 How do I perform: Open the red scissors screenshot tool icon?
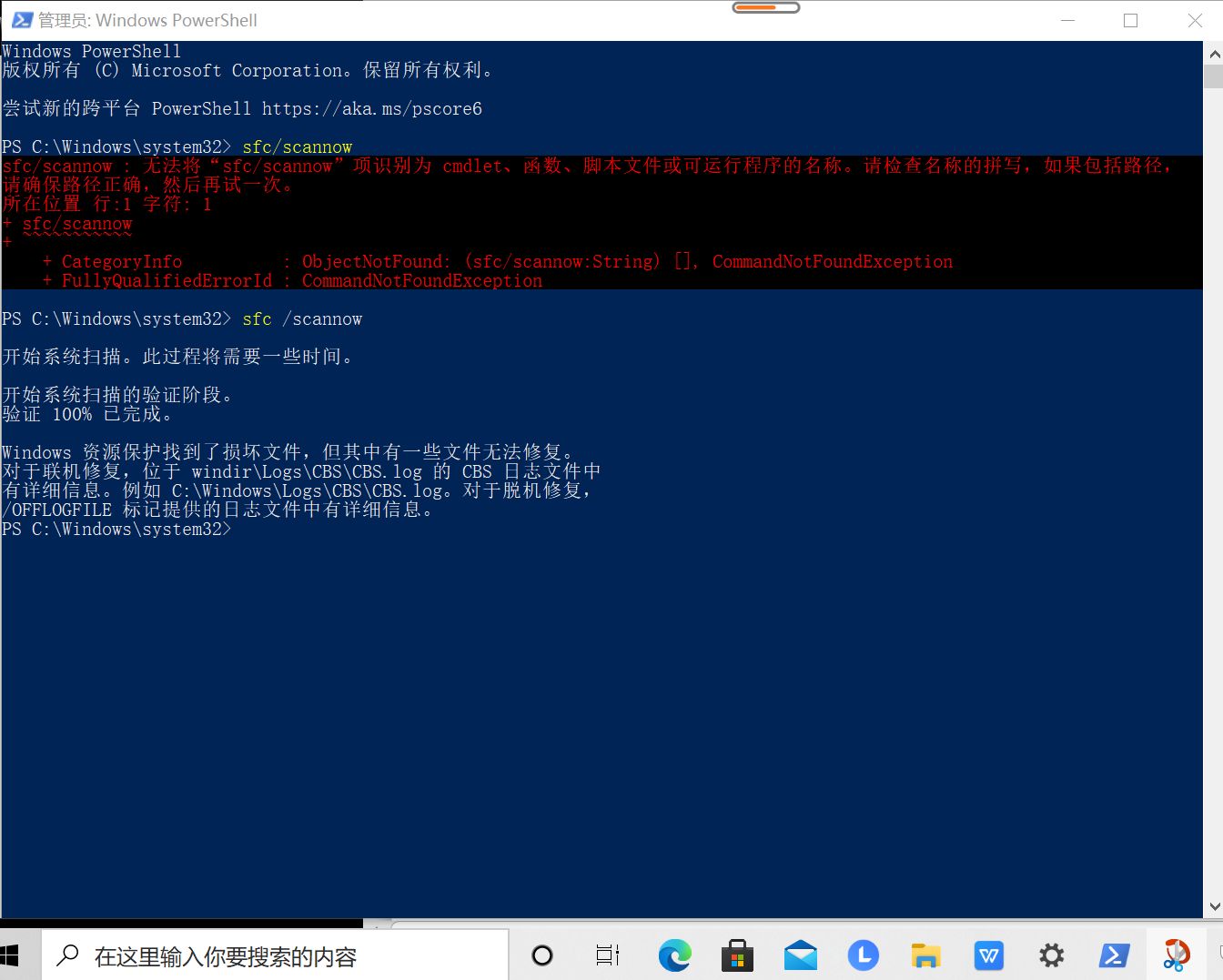point(1176,955)
